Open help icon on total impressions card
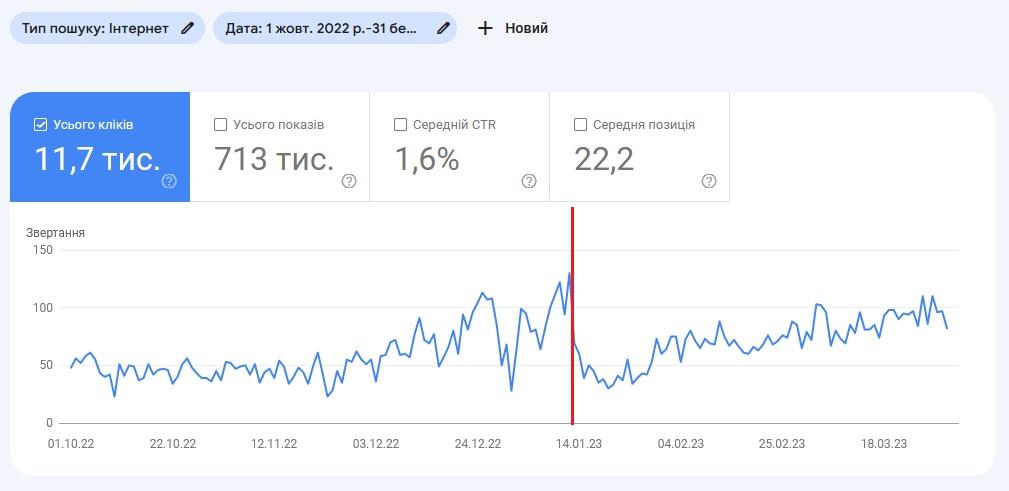The height and width of the screenshot is (491, 1009). [349, 181]
